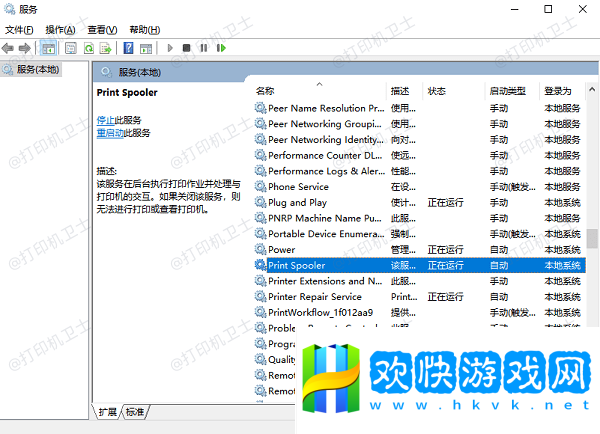Click gear icon next to Plug and Play
Viewport: 600px width, 434px height.
pos(261,202)
